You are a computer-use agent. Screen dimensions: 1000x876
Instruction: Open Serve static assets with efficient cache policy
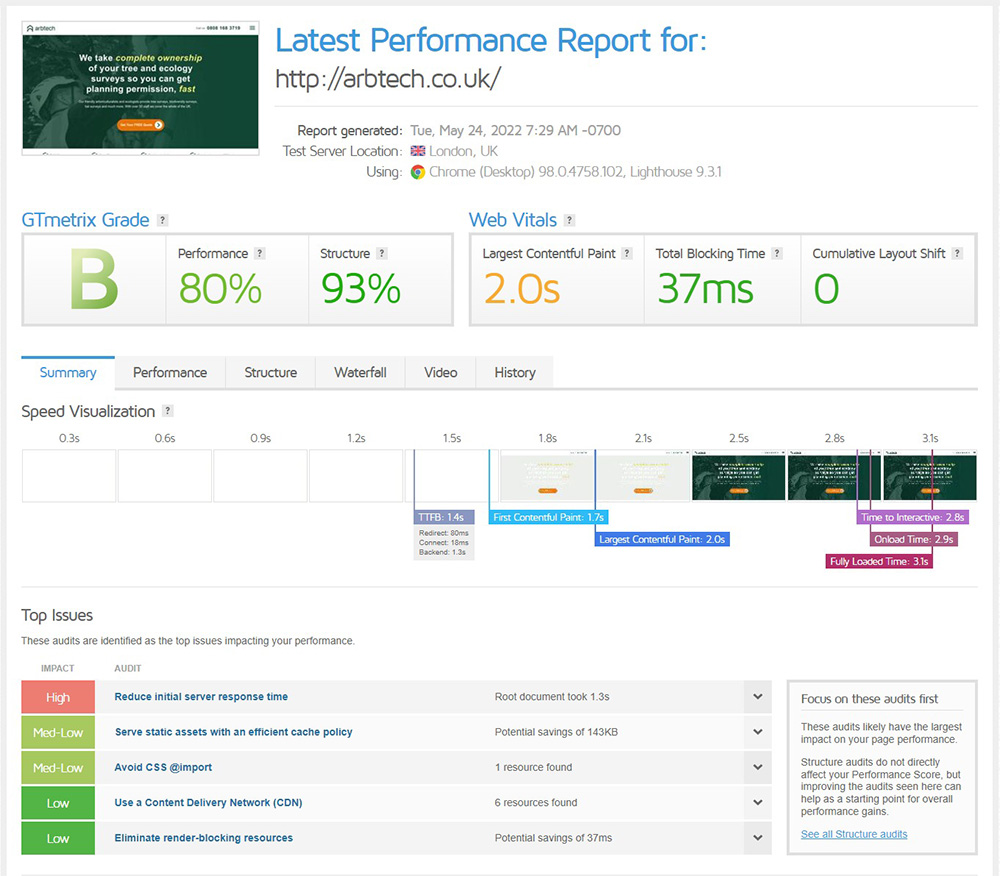coord(233,732)
